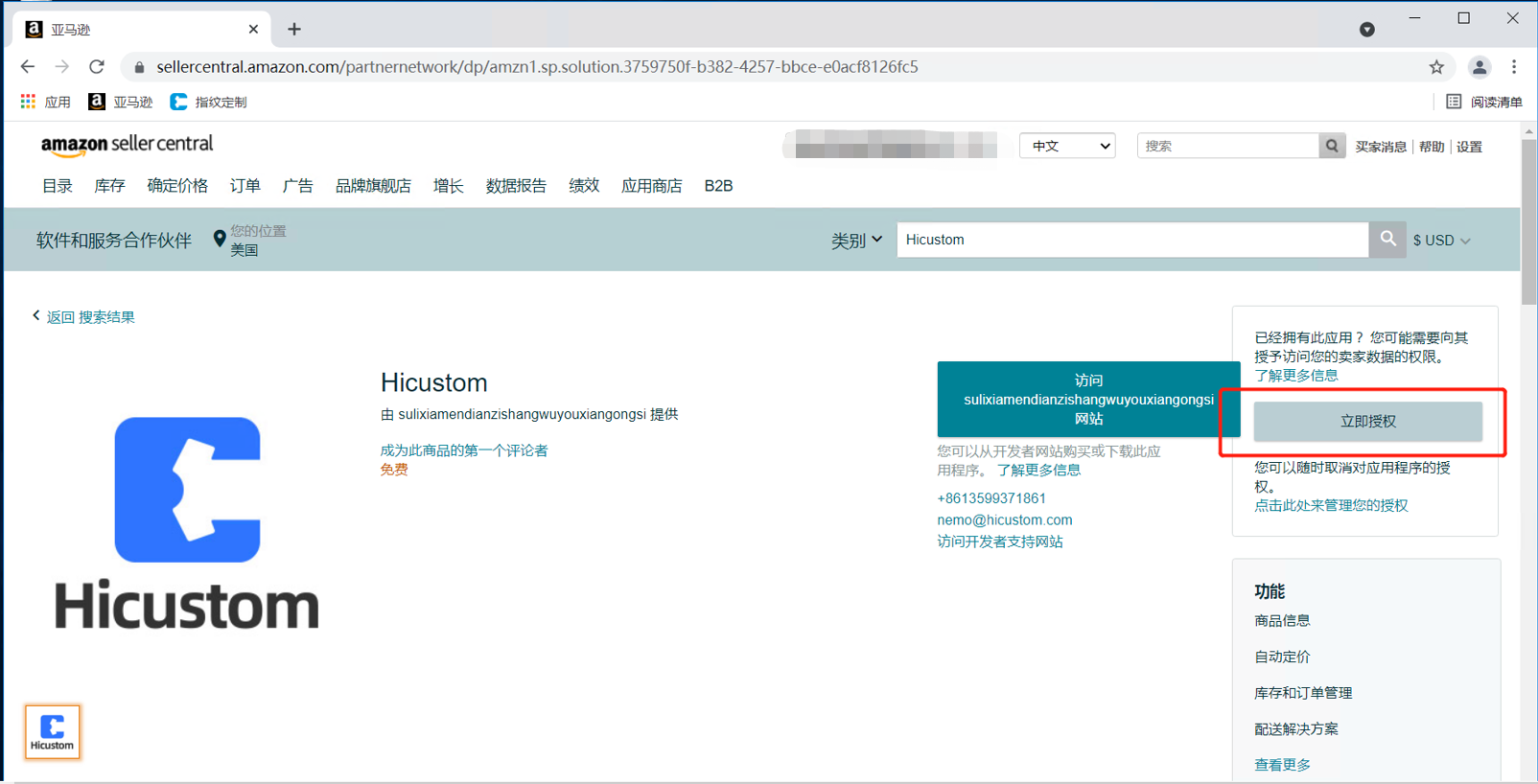Click 成为此商品的第一个评论者 link
The height and width of the screenshot is (784, 1538).
464,450
